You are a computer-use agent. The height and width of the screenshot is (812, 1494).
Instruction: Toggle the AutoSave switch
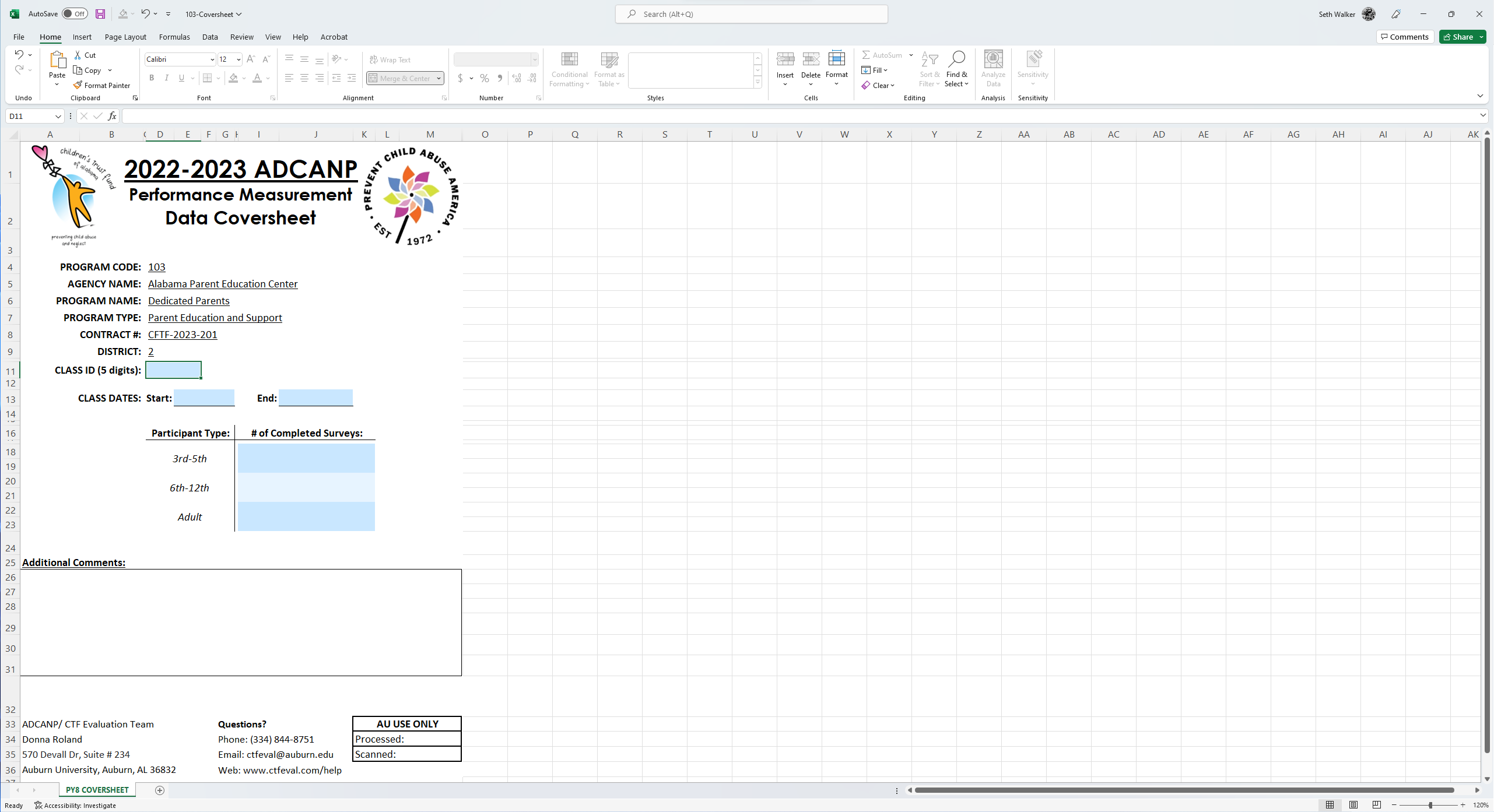75,14
